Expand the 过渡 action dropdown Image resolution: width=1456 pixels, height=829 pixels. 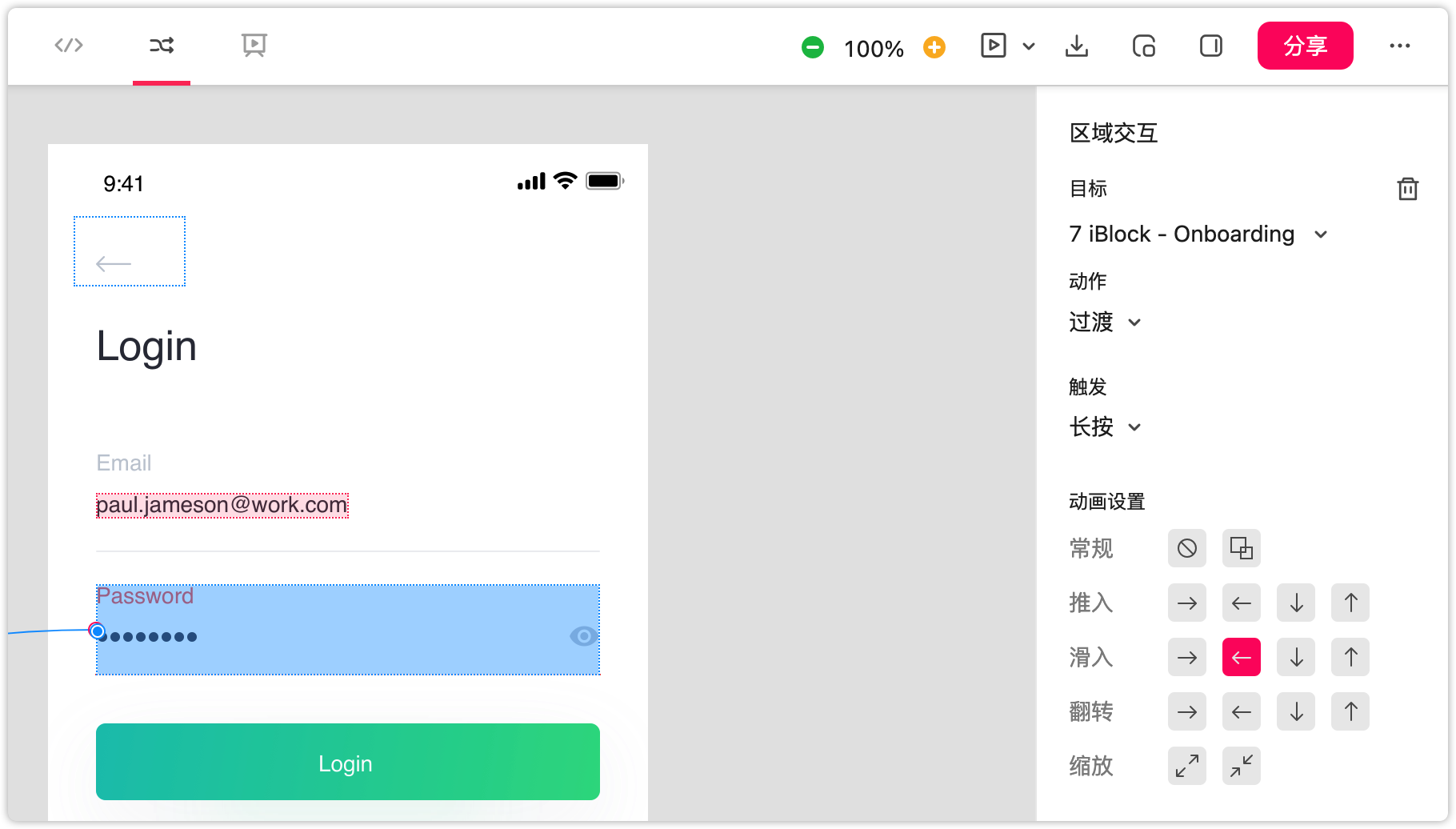point(1105,322)
